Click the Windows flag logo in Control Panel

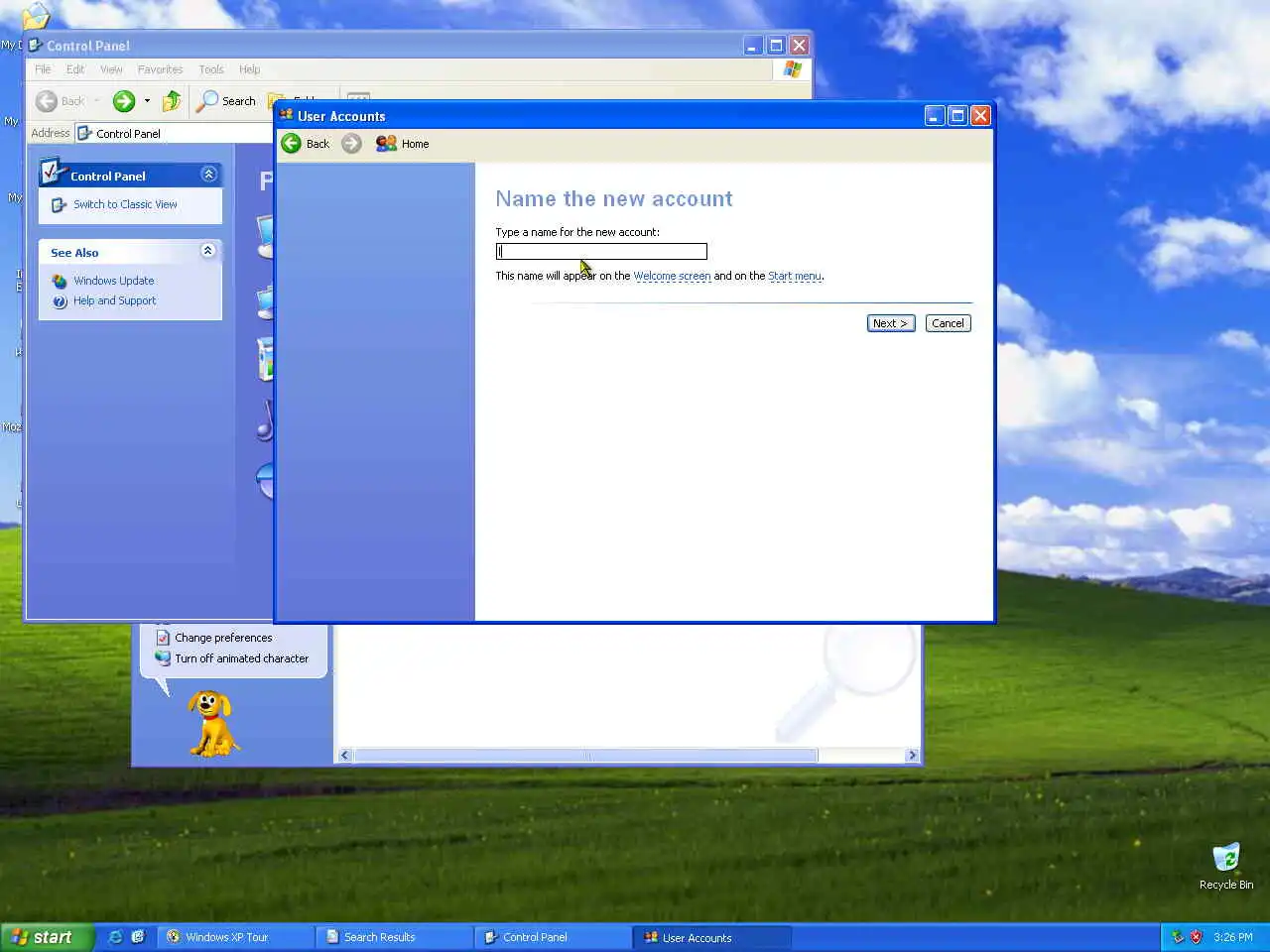point(792,69)
